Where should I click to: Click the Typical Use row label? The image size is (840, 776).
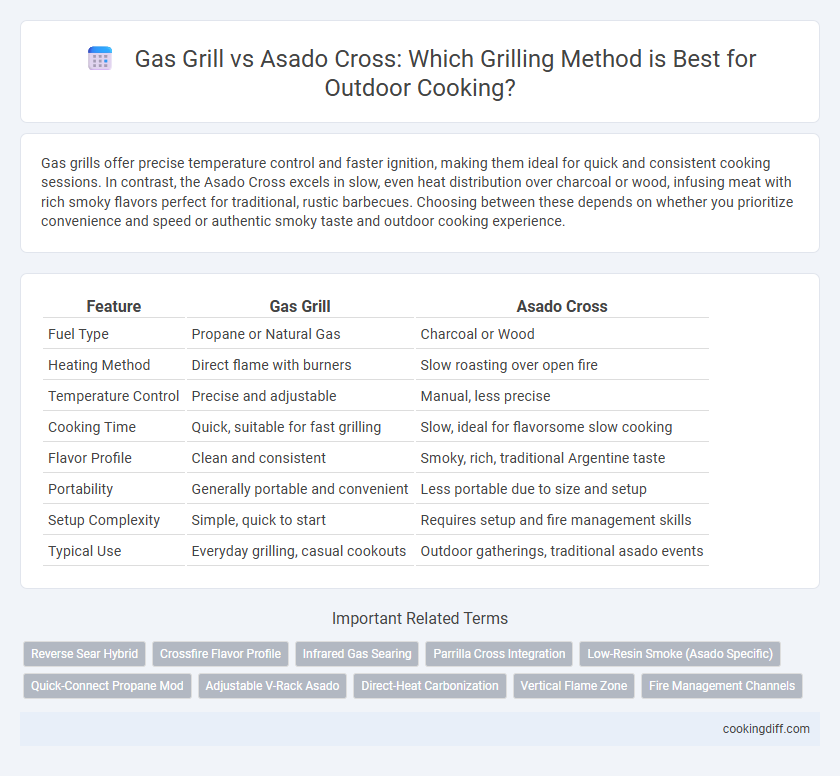(85, 551)
